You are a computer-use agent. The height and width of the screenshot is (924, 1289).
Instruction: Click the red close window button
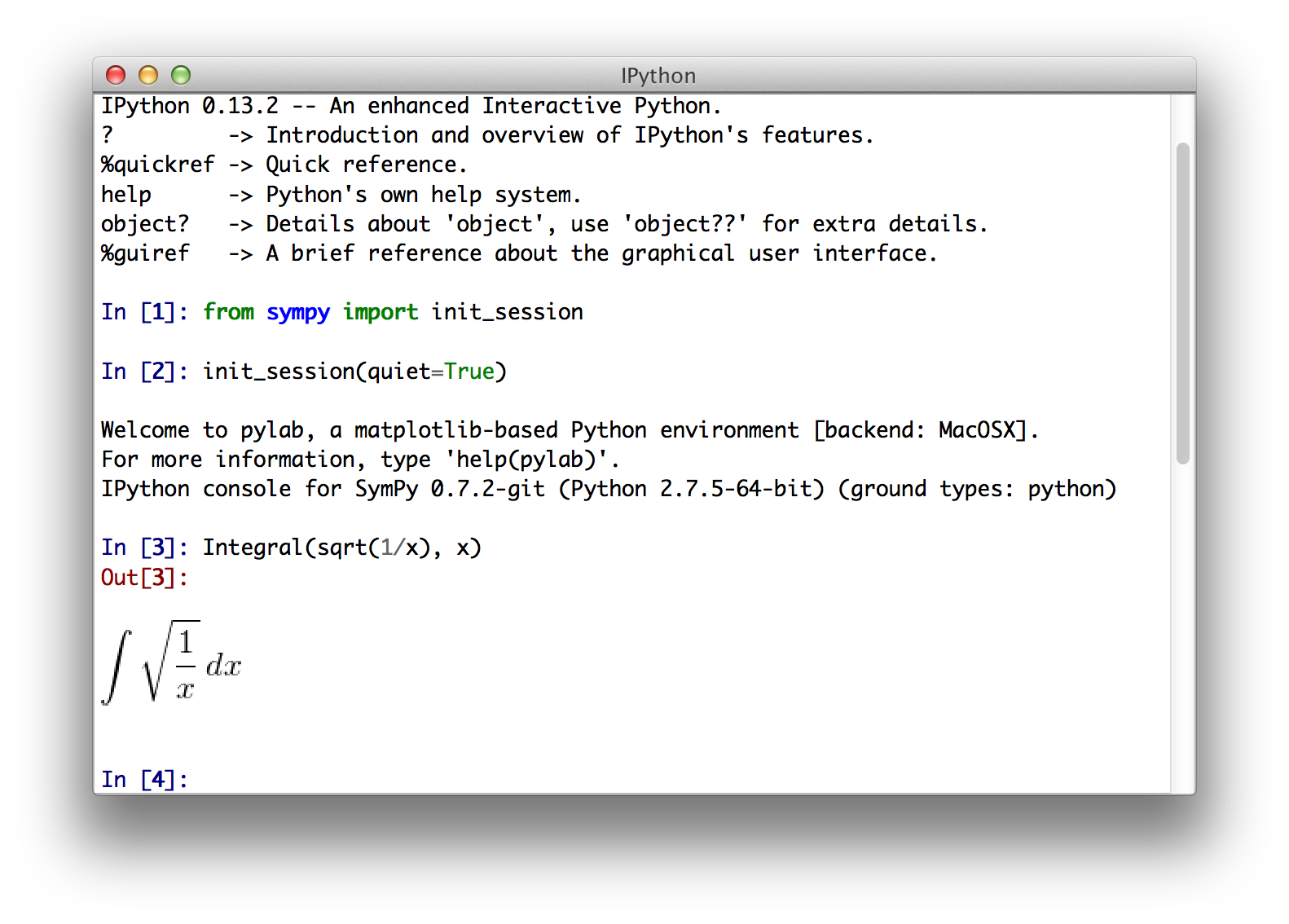coord(117,75)
